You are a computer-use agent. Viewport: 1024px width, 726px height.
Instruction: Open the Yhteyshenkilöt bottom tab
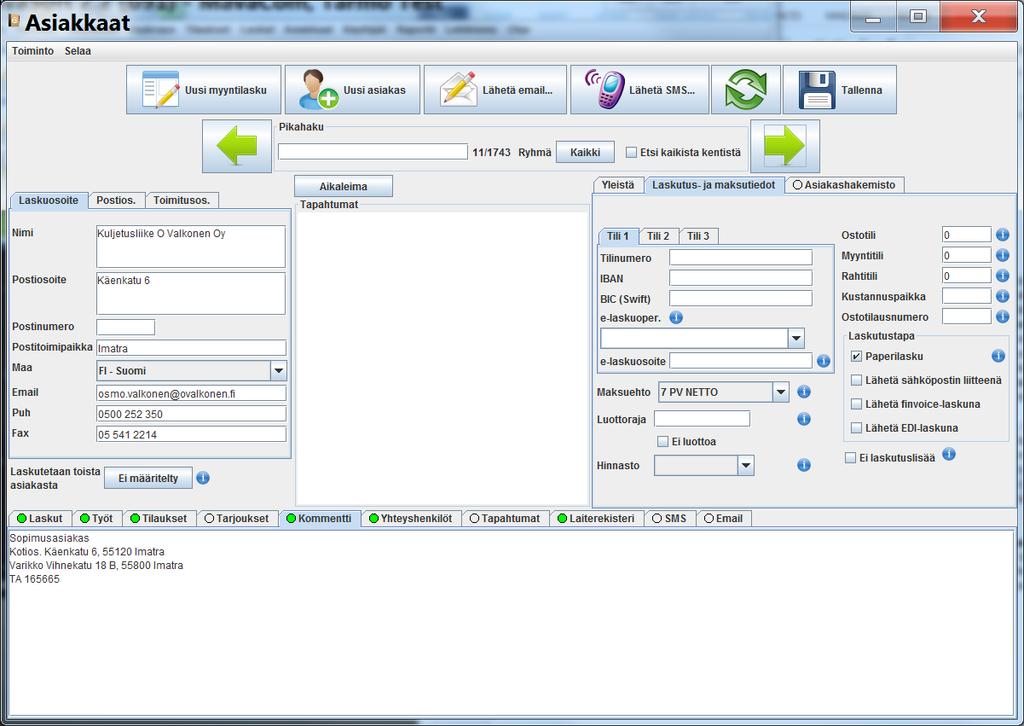tap(411, 518)
